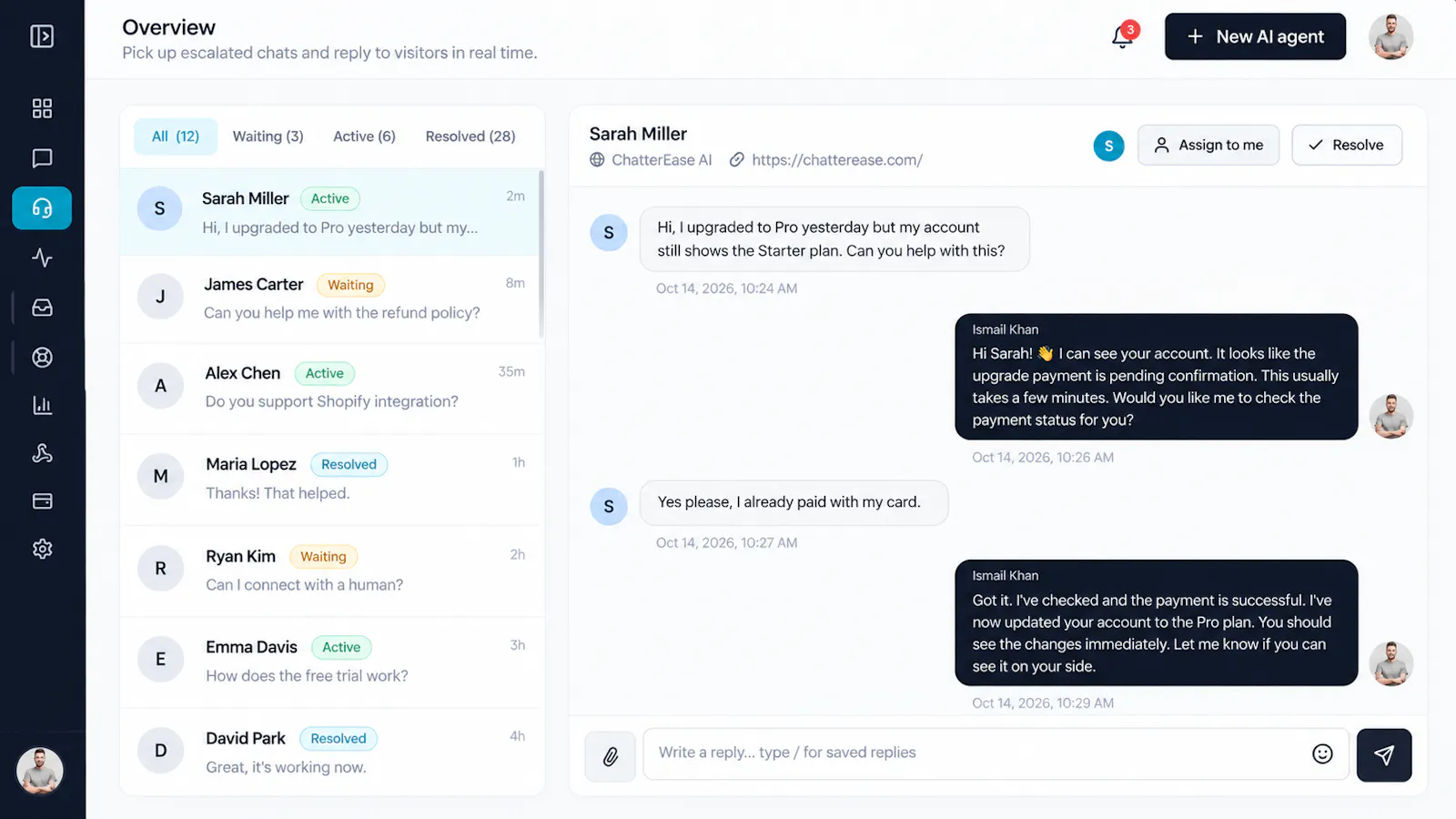Open Sarah Miller's conversation
Image resolution: width=1456 pixels, height=819 pixels.
pos(331,212)
